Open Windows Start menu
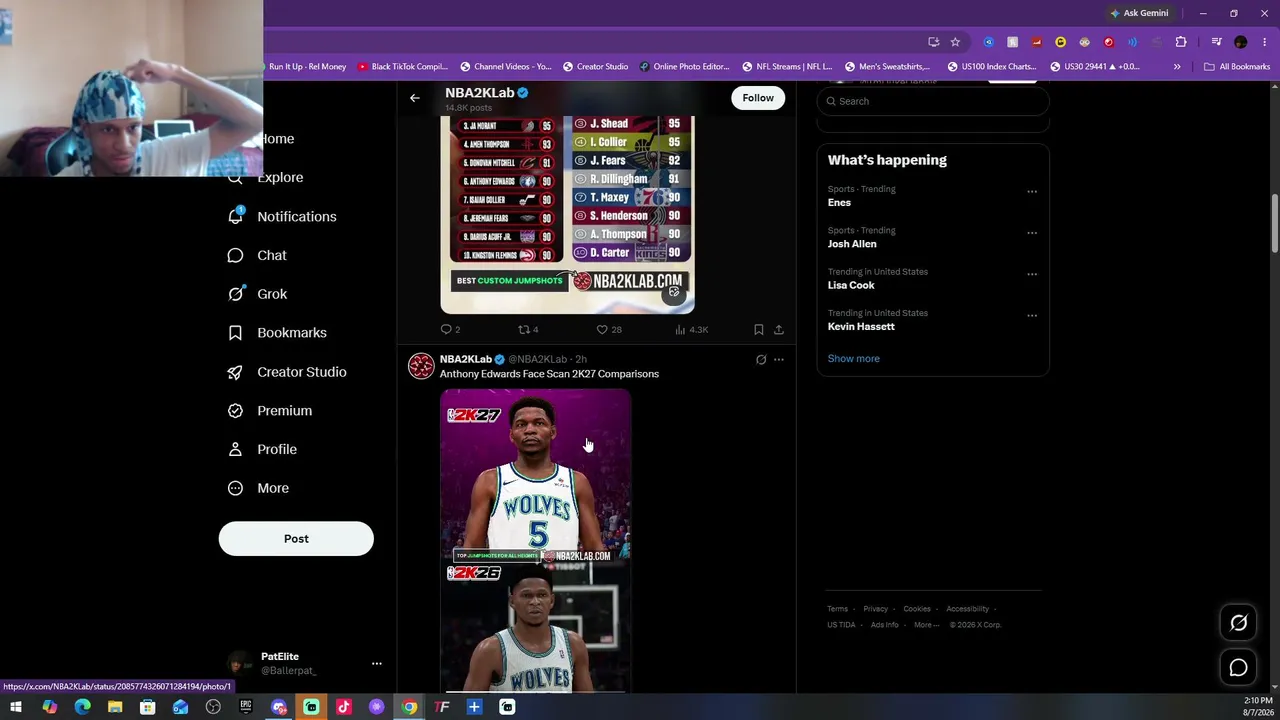1280x720 pixels. pyautogui.click(x=16, y=707)
